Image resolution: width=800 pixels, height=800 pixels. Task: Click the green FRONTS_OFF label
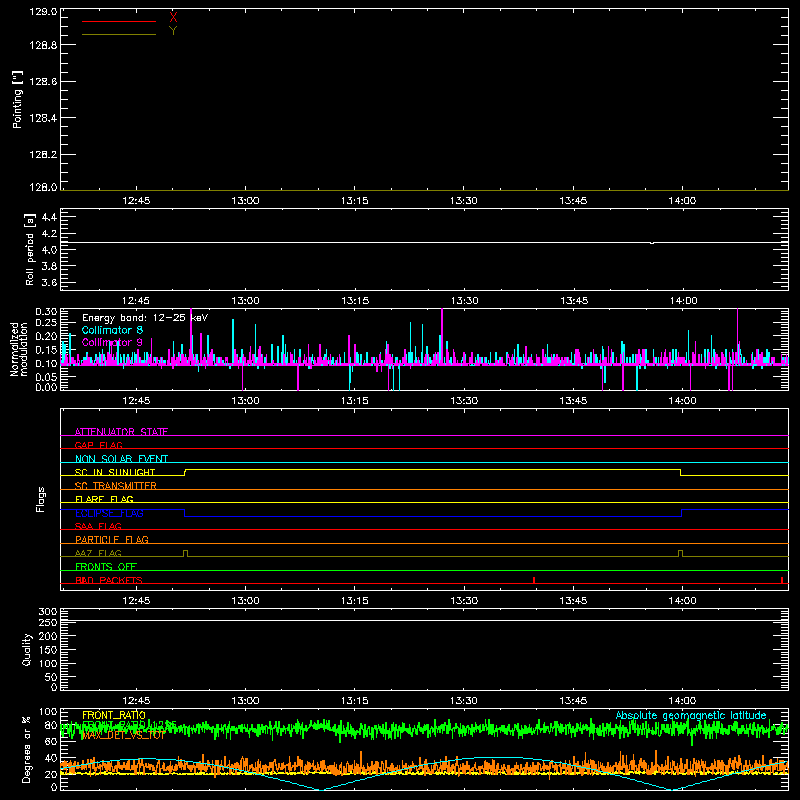tap(106, 566)
